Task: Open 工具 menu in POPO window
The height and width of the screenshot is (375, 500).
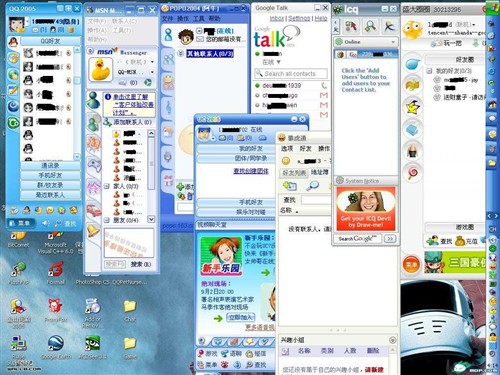Action: click(199, 19)
